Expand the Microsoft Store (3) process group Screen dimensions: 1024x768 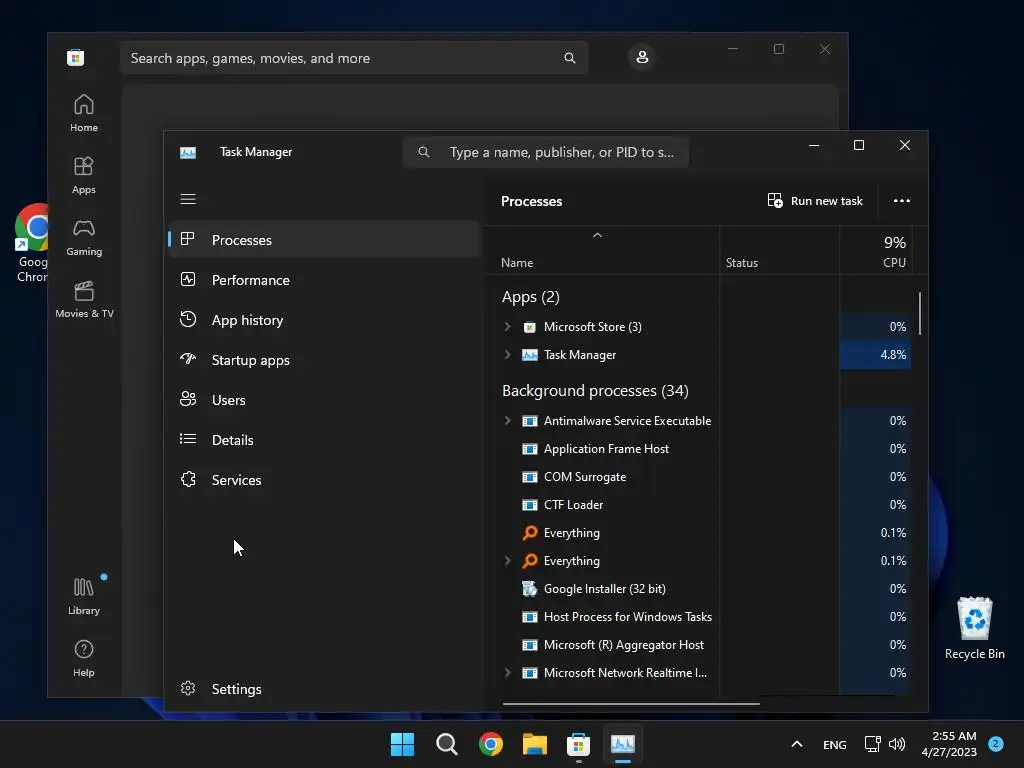[507, 327]
